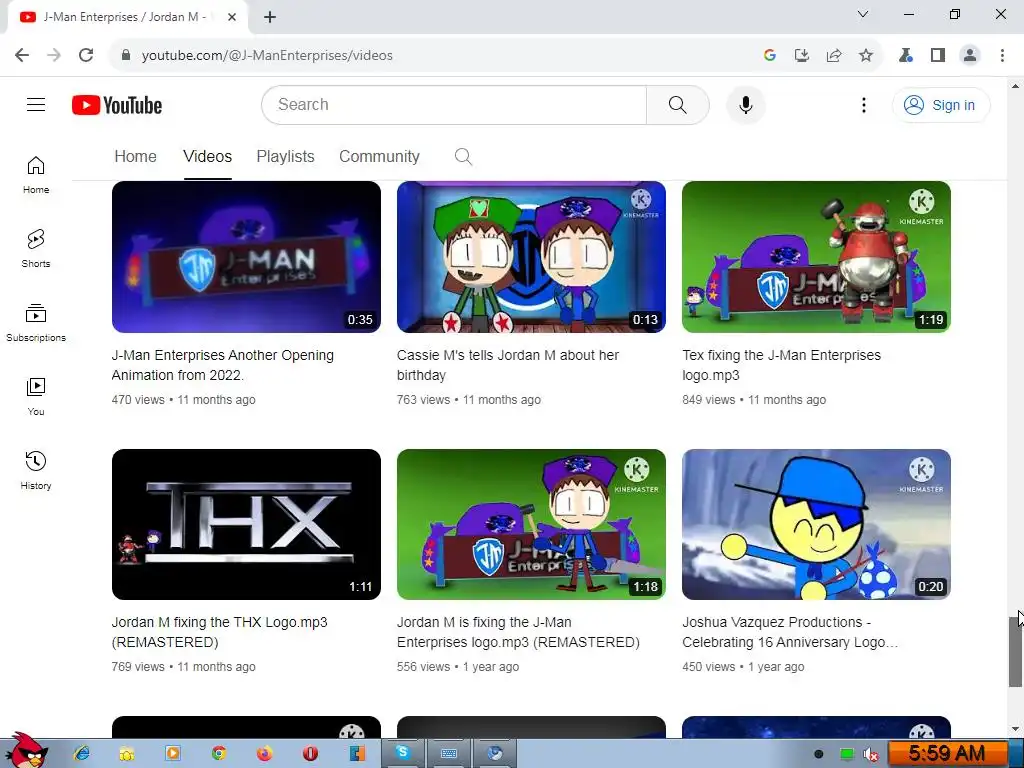
Task: Click the Angry Birds start button
Action: coord(25,750)
